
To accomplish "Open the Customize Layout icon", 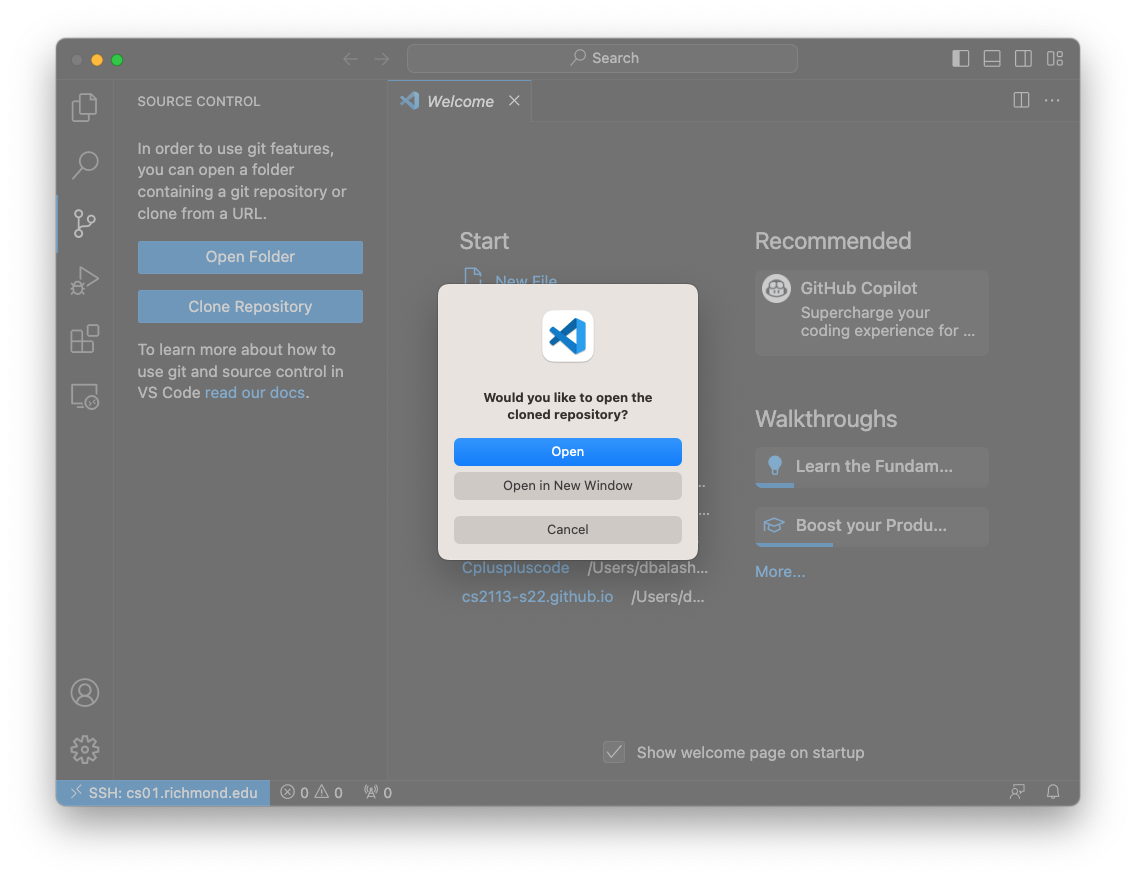I will (x=1055, y=59).
